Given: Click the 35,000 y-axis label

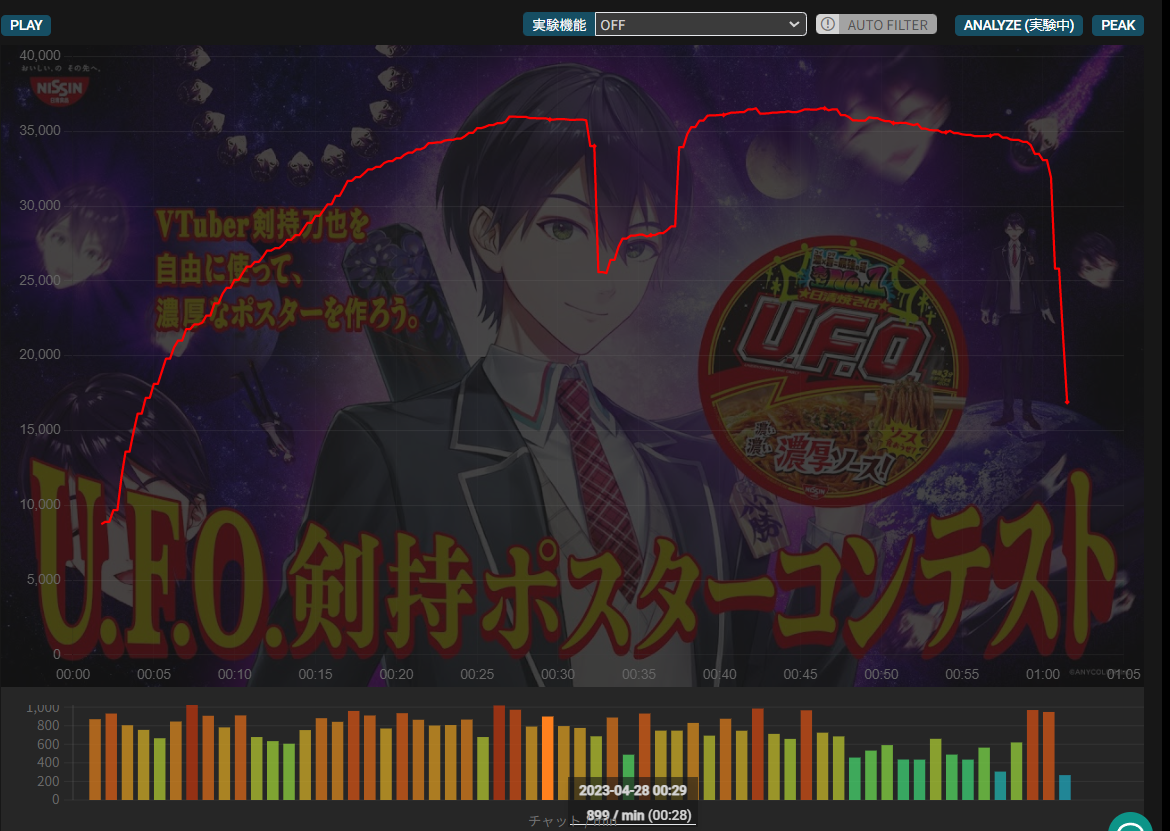Looking at the screenshot, I should (x=40, y=131).
